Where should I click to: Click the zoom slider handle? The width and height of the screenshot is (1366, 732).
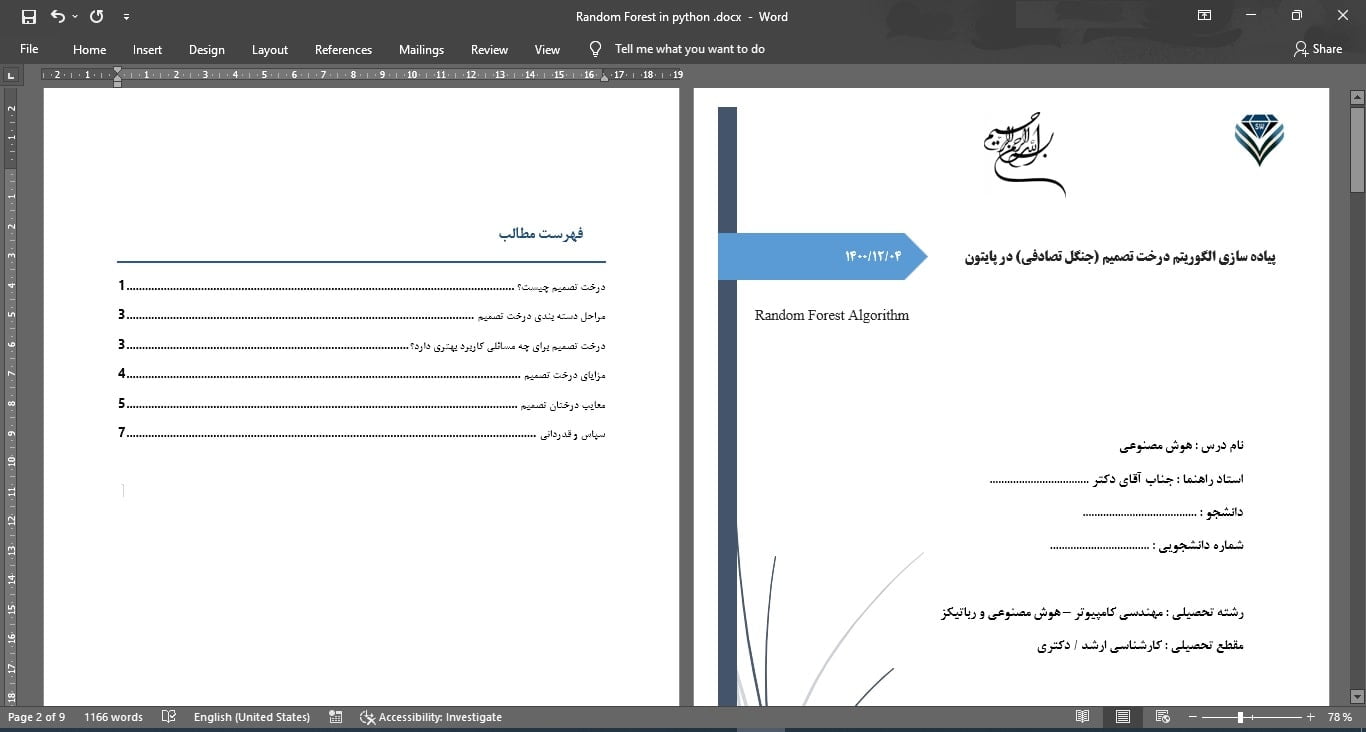1240,717
